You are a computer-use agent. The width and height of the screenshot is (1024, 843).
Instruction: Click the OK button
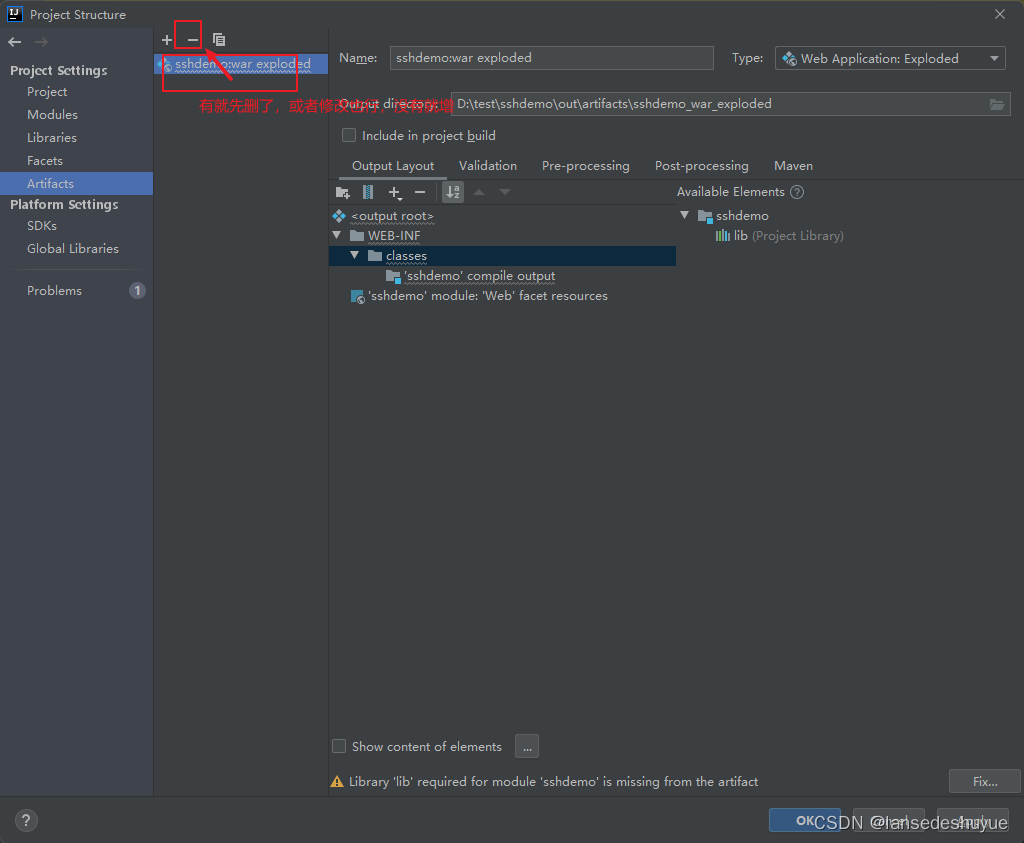(805, 820)
